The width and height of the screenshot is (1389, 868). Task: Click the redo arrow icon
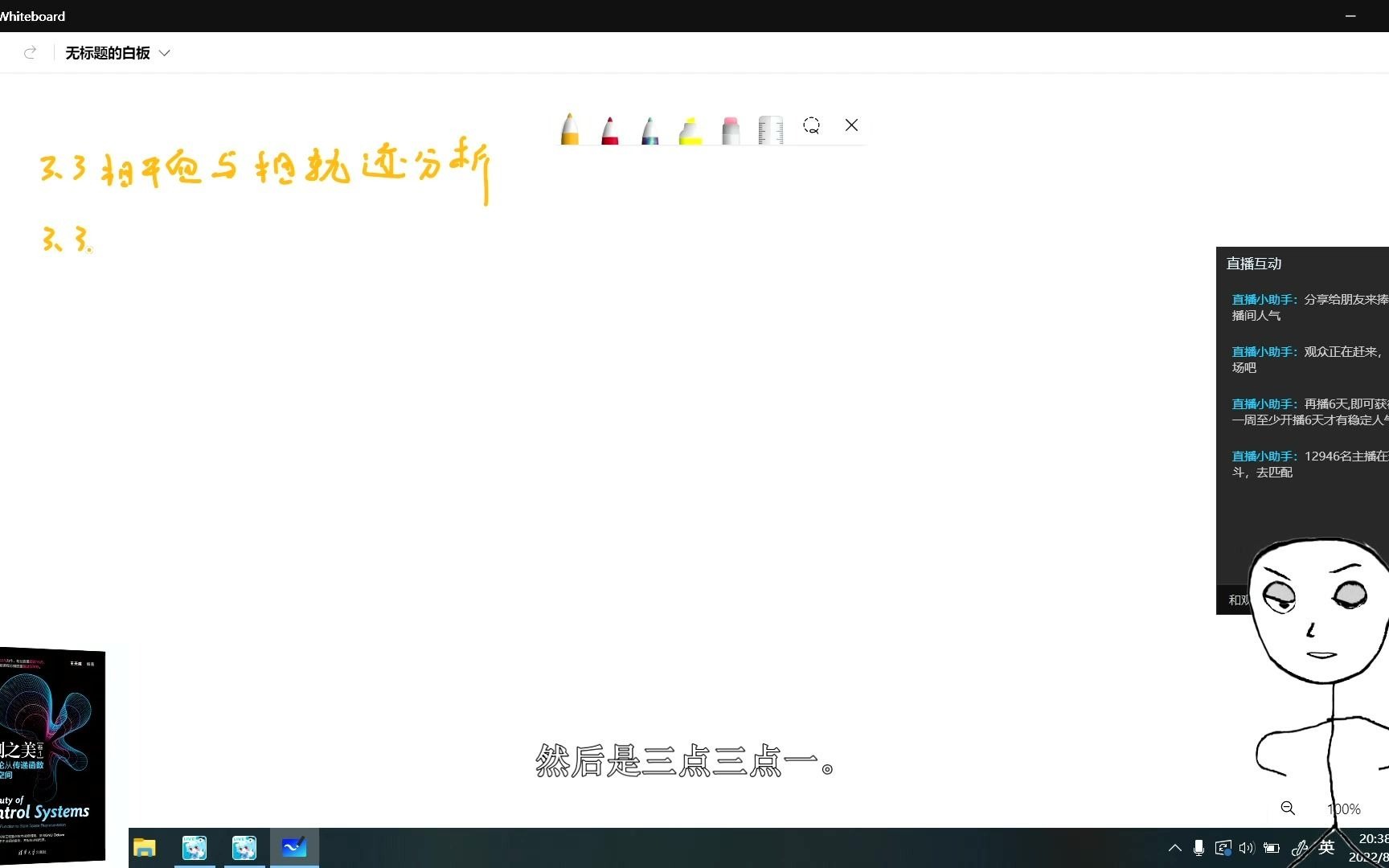[x=30, y=53]
